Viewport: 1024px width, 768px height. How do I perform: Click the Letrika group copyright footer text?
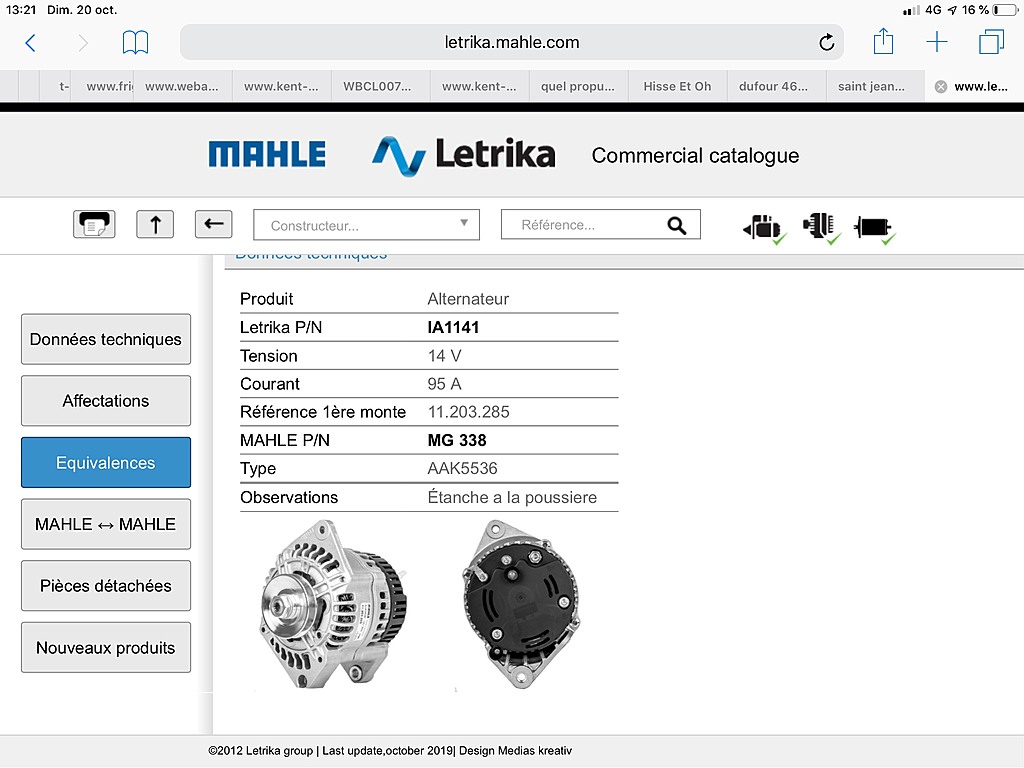tap(390, 751)
